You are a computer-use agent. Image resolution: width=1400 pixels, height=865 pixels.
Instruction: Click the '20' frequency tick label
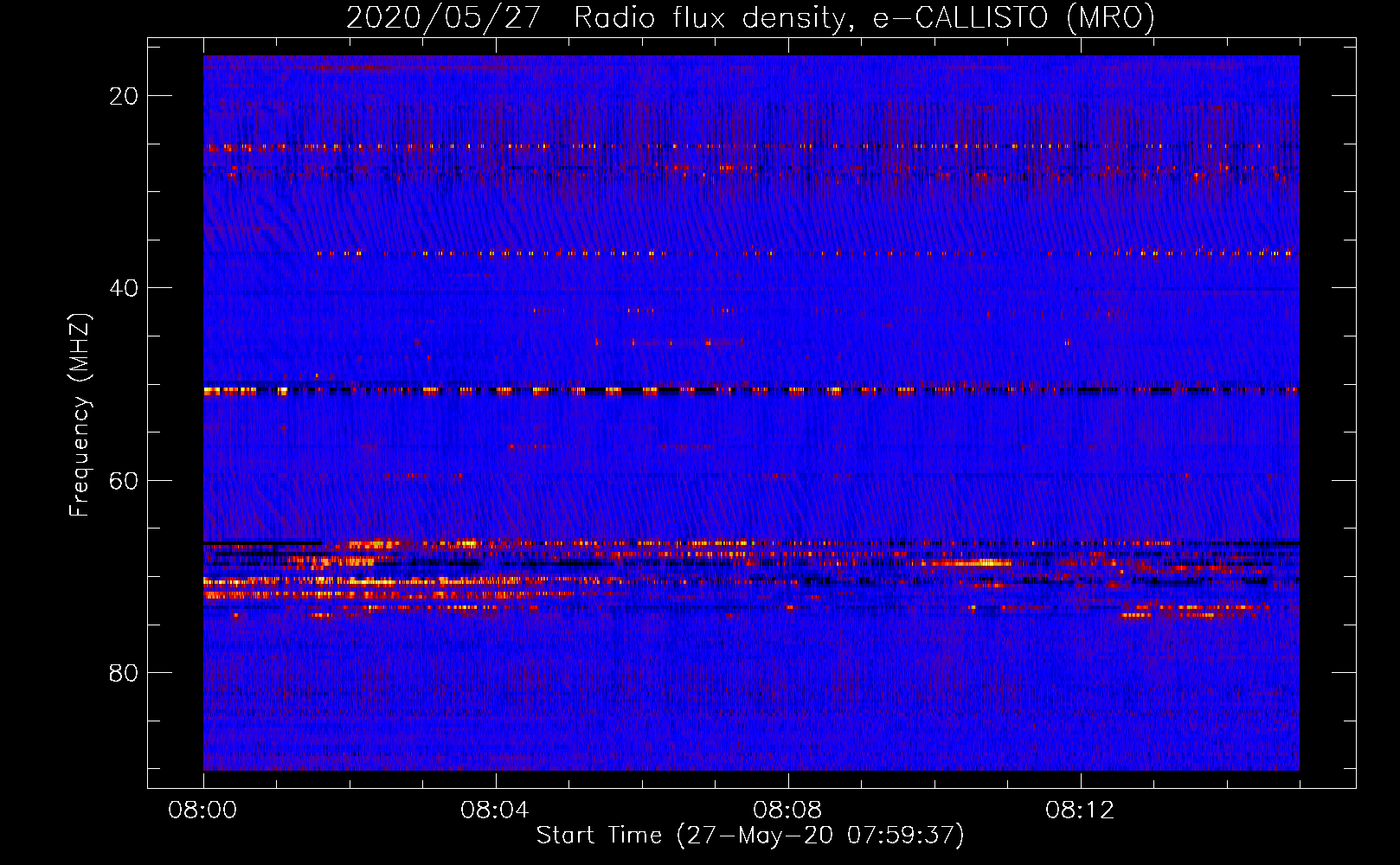coord(124,96)
